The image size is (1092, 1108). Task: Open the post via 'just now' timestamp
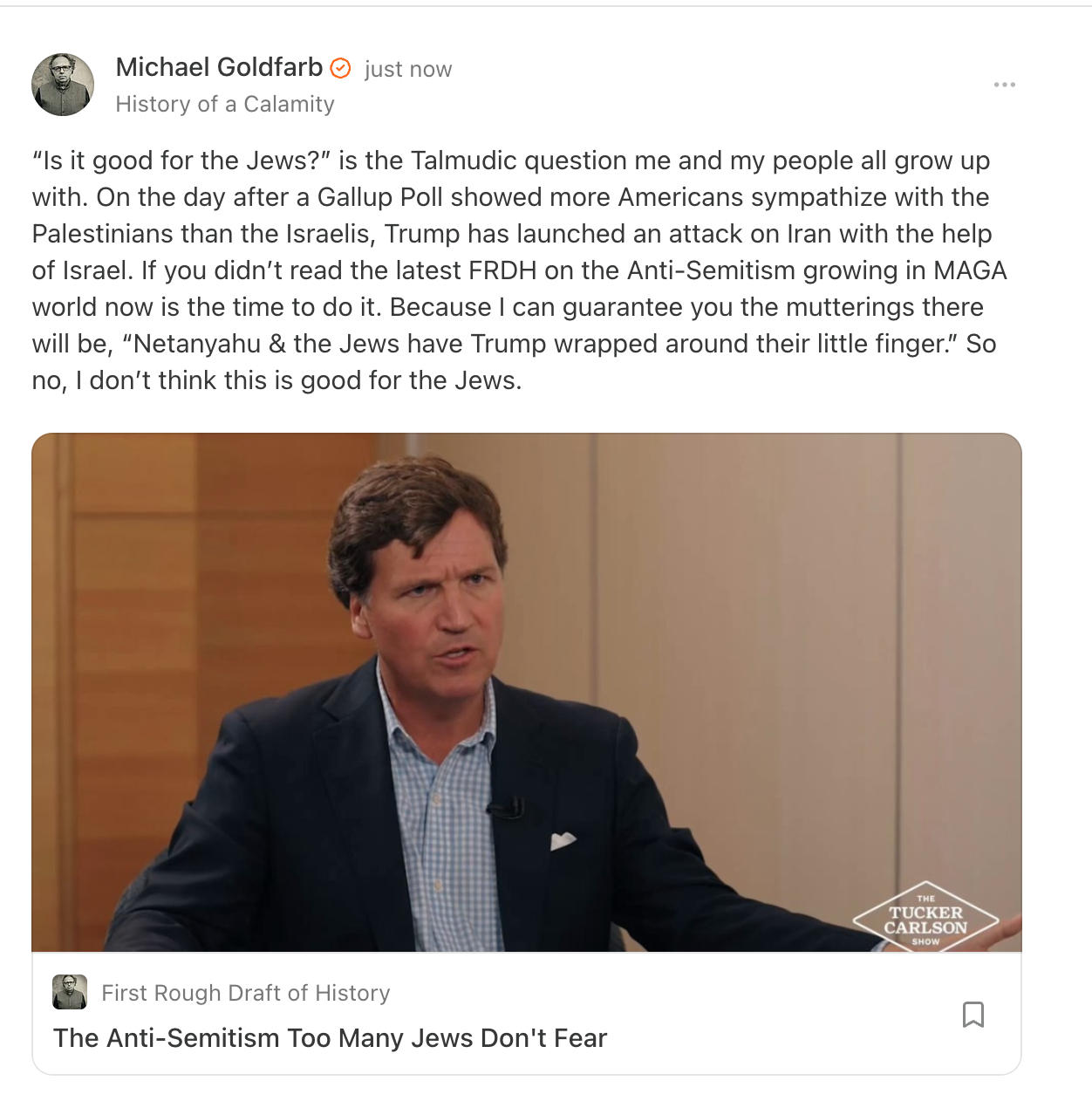(408, 69)
